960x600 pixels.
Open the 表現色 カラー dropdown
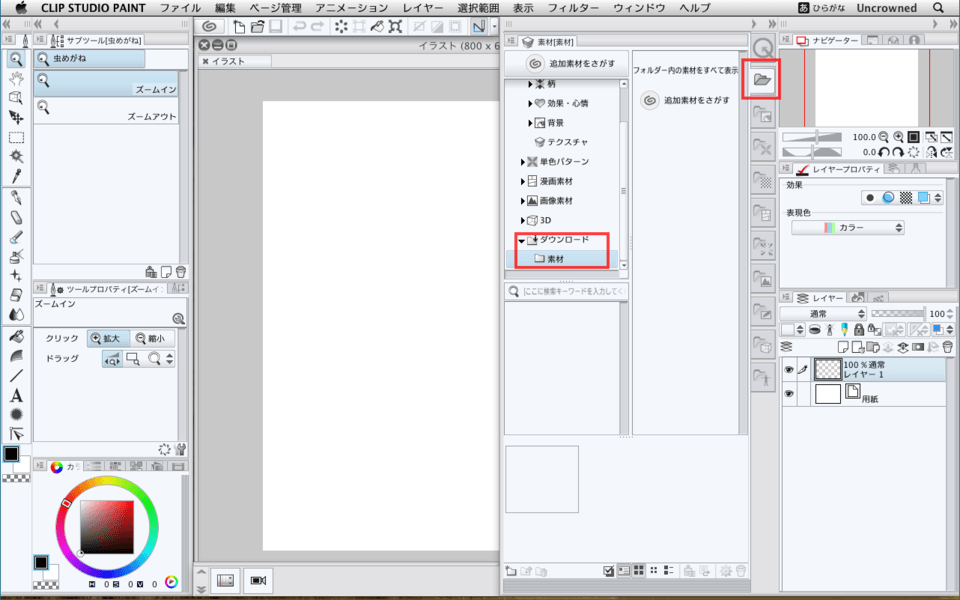pos(847,228)
